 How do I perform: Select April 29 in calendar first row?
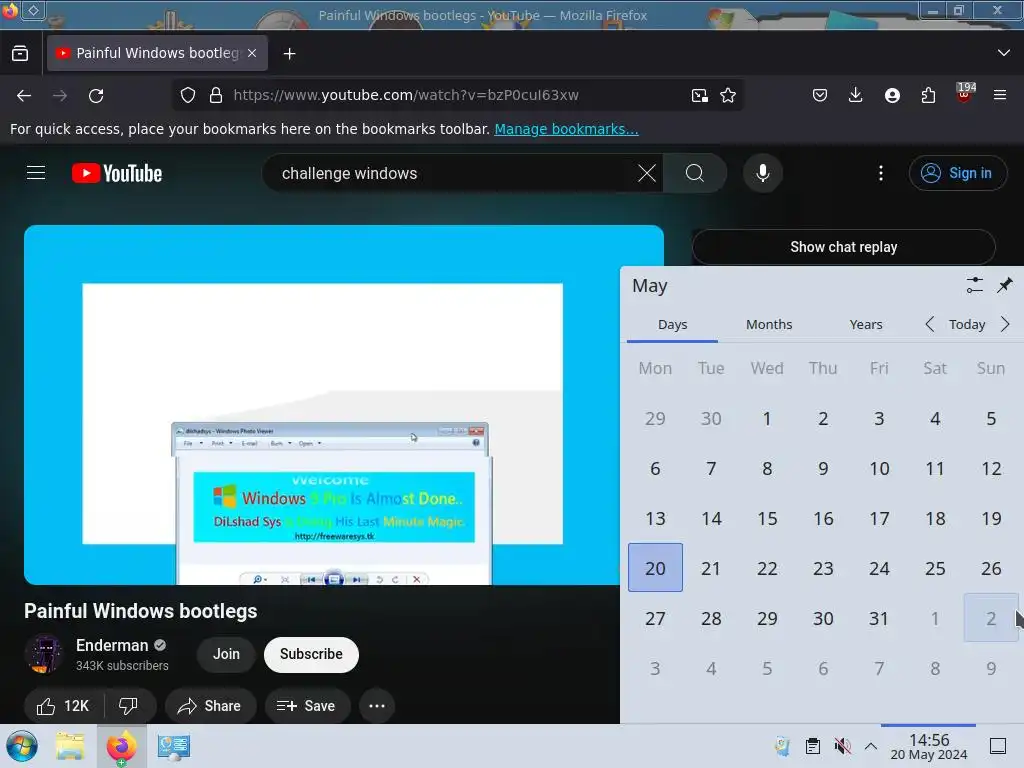click(x=655, y=419)
